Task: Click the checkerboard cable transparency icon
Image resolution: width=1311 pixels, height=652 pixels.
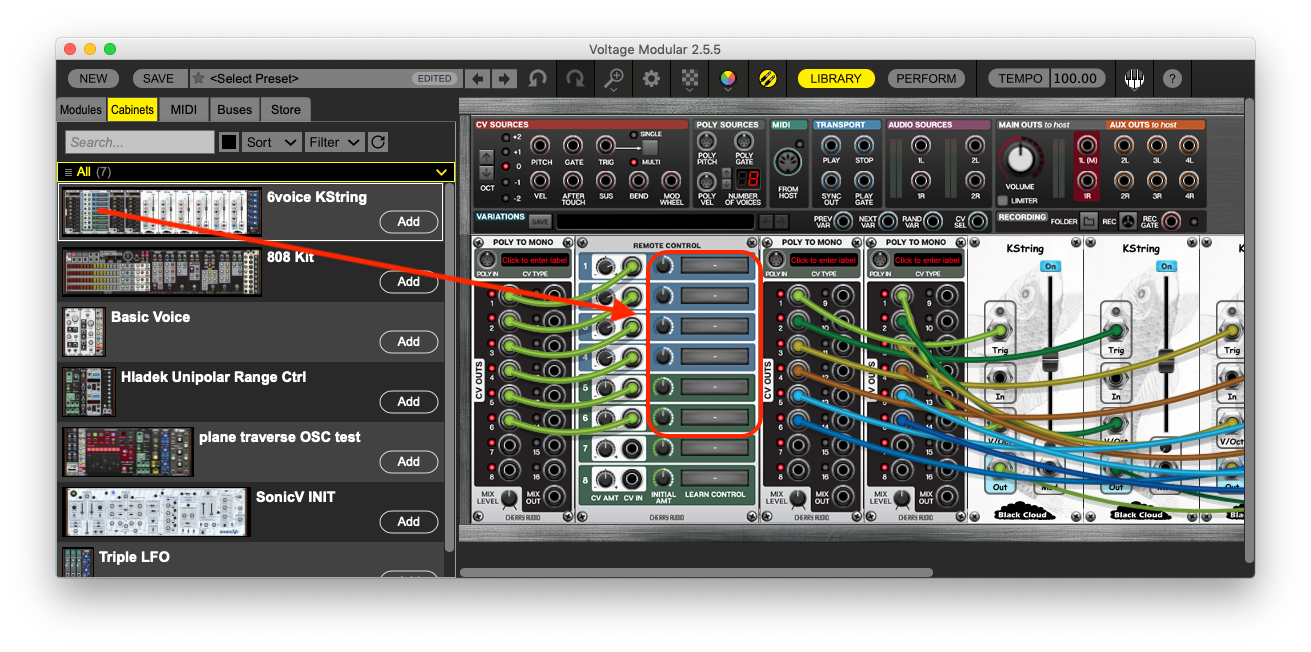Action: point(690,78)
